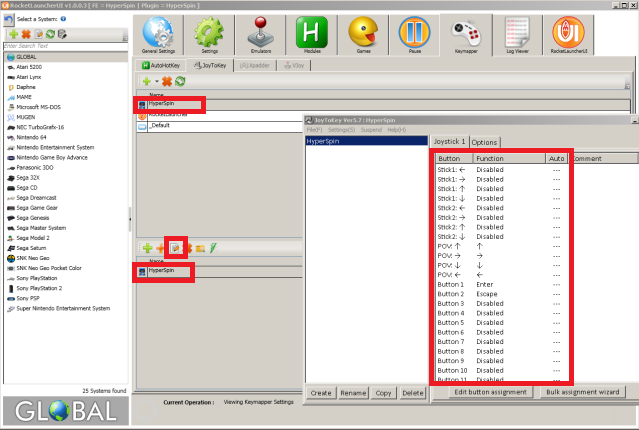This screenshot has height=430, width=639.
Task: Select the POV up-arrow row at the top of the POV group
Action: (500, 246)
